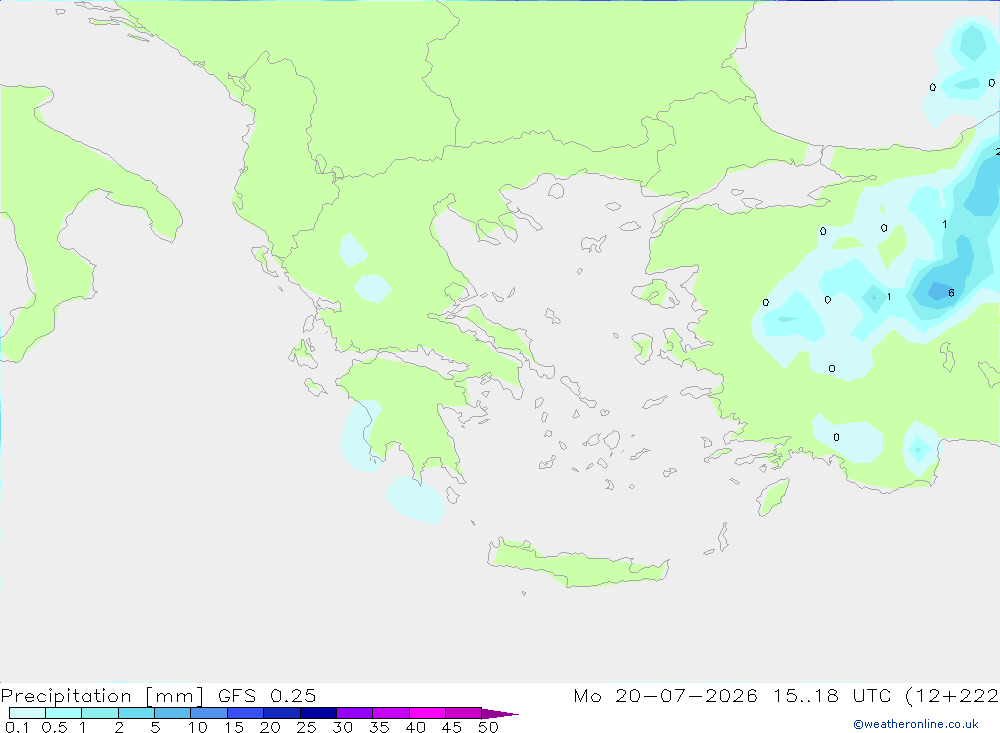Click the '0.1' legend scale number
This screenshot has width=1000, height=733.
pos(17,727)
